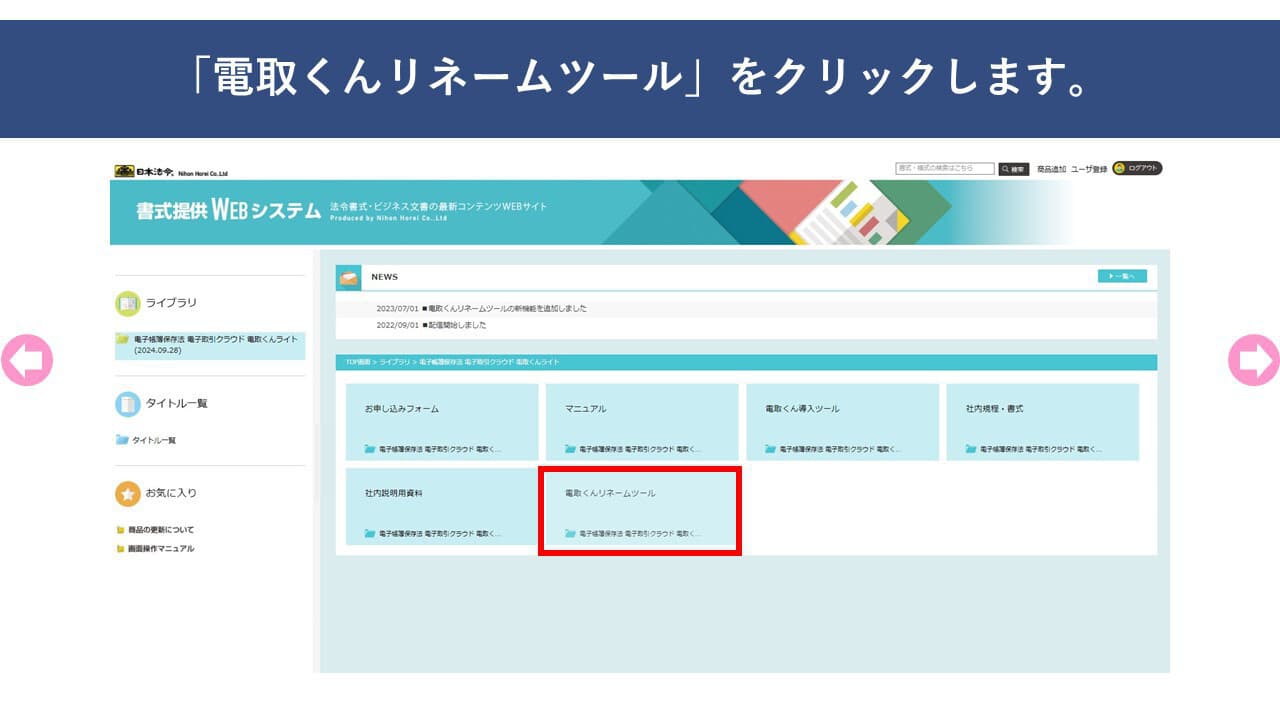The height and width of the screenshot is (720, 1280).
Task: Click the NEWS envelope icon
Action: (349, 277)
